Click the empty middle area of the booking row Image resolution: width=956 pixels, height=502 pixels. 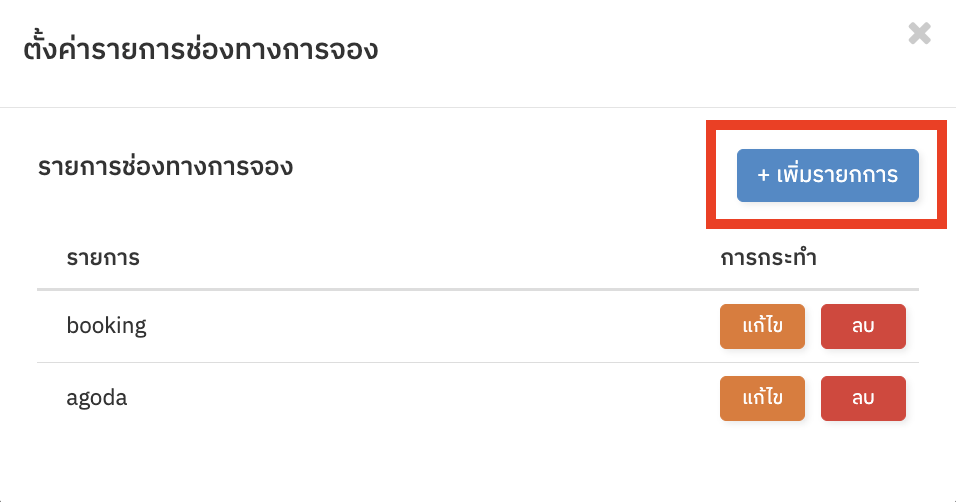[427, 326]
